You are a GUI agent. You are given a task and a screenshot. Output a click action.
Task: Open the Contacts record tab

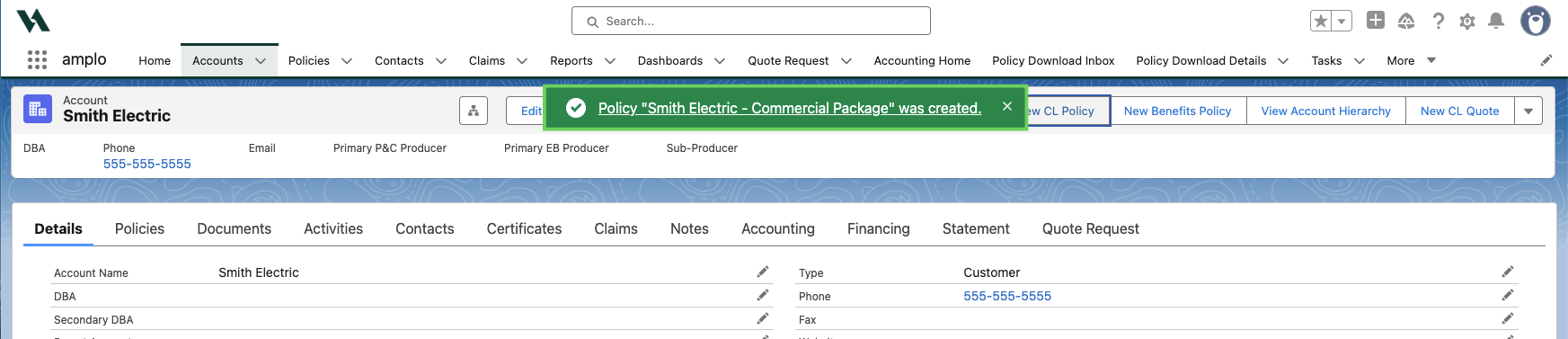424,228
